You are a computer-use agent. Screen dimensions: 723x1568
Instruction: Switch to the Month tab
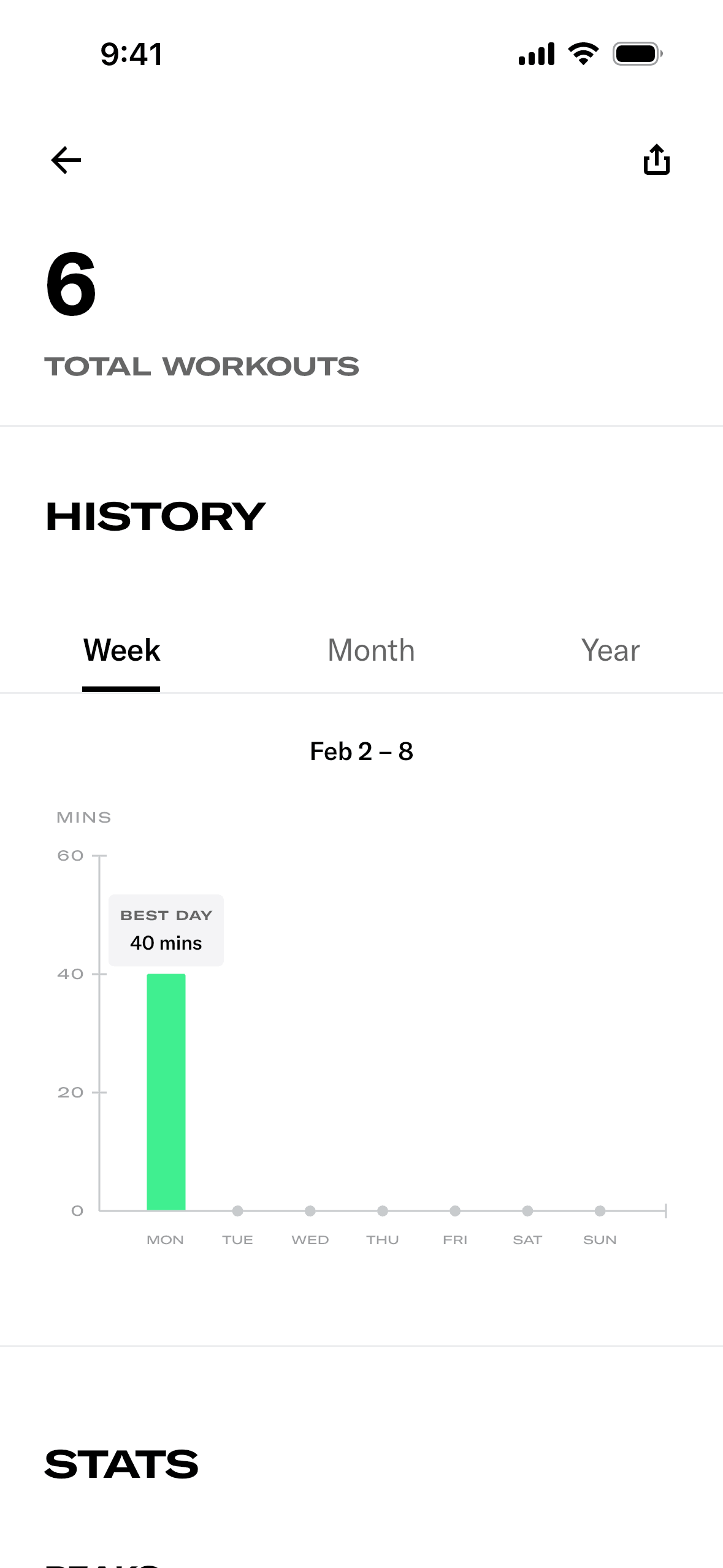click(x=371, y=650)
